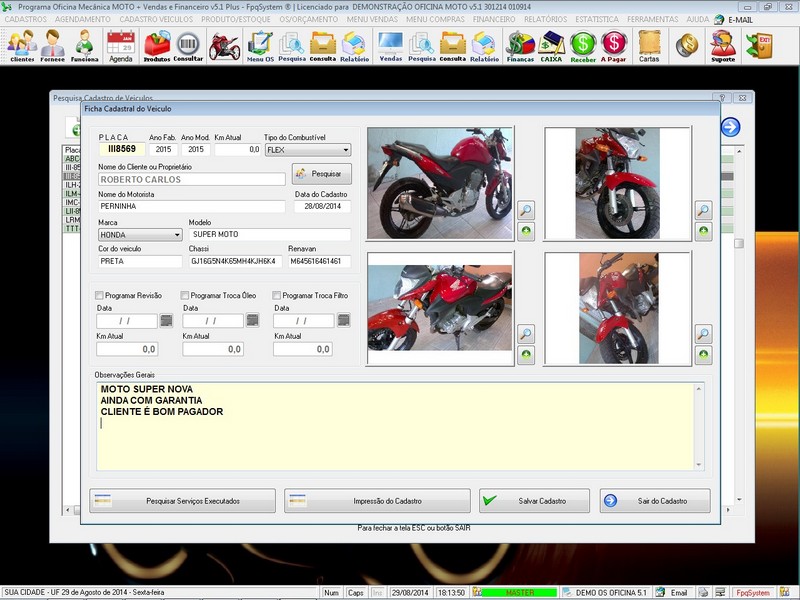Click the Produtos toolbox icon
The image size is (800, 600).
pyautogui.click(x=156, y=45)
